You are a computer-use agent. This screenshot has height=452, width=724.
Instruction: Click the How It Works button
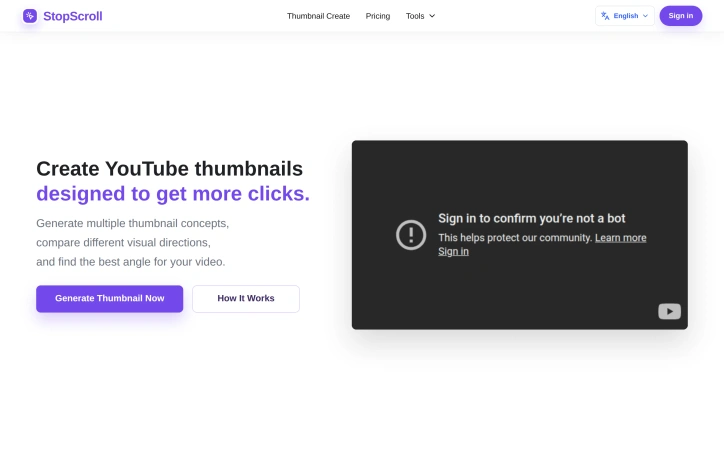[246, 299]
